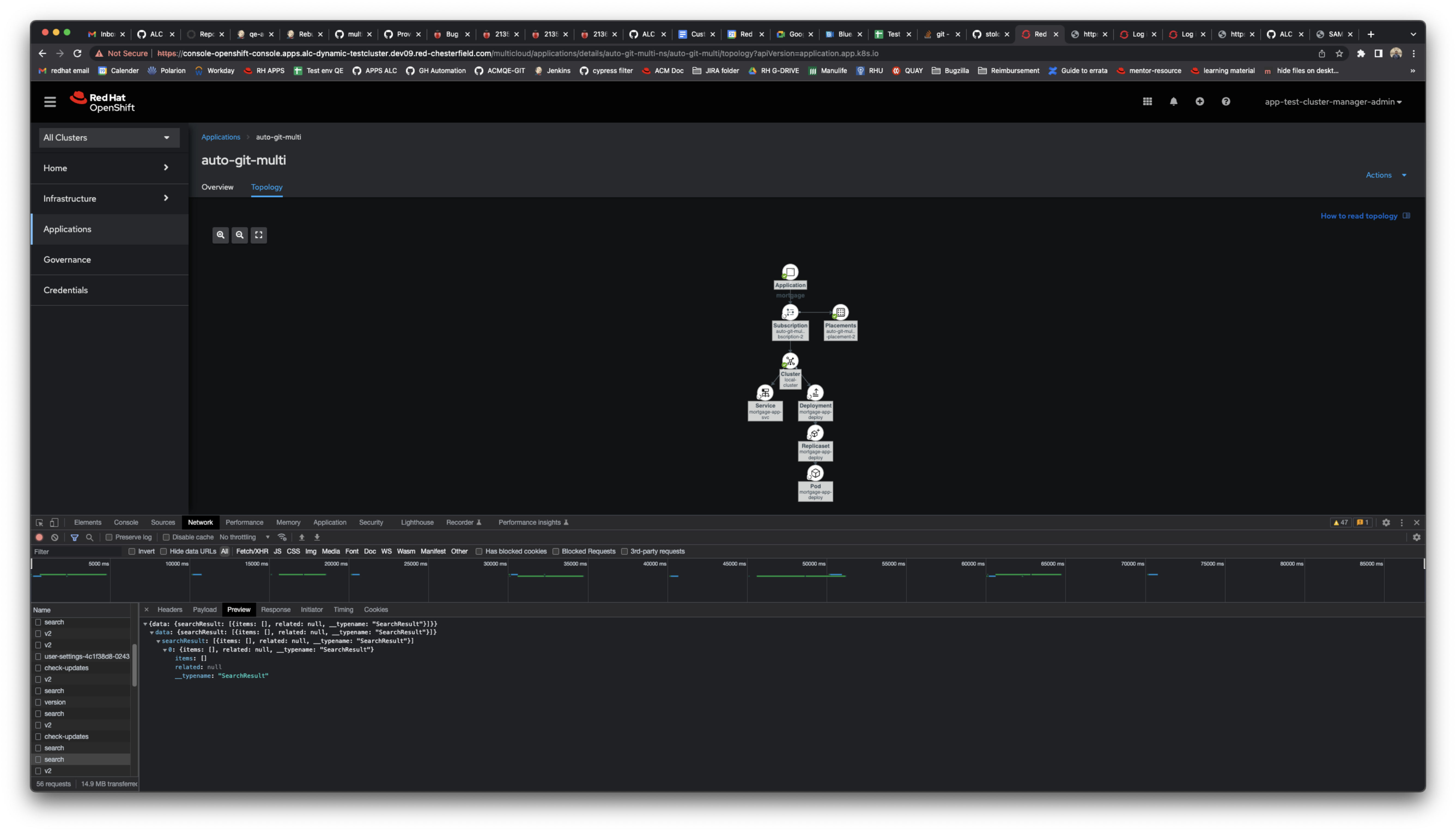Expand the Actions dropdown menu
The height and width of the screenshot is (832, 1456).
pyautogui.click(x=1386, y=175)
